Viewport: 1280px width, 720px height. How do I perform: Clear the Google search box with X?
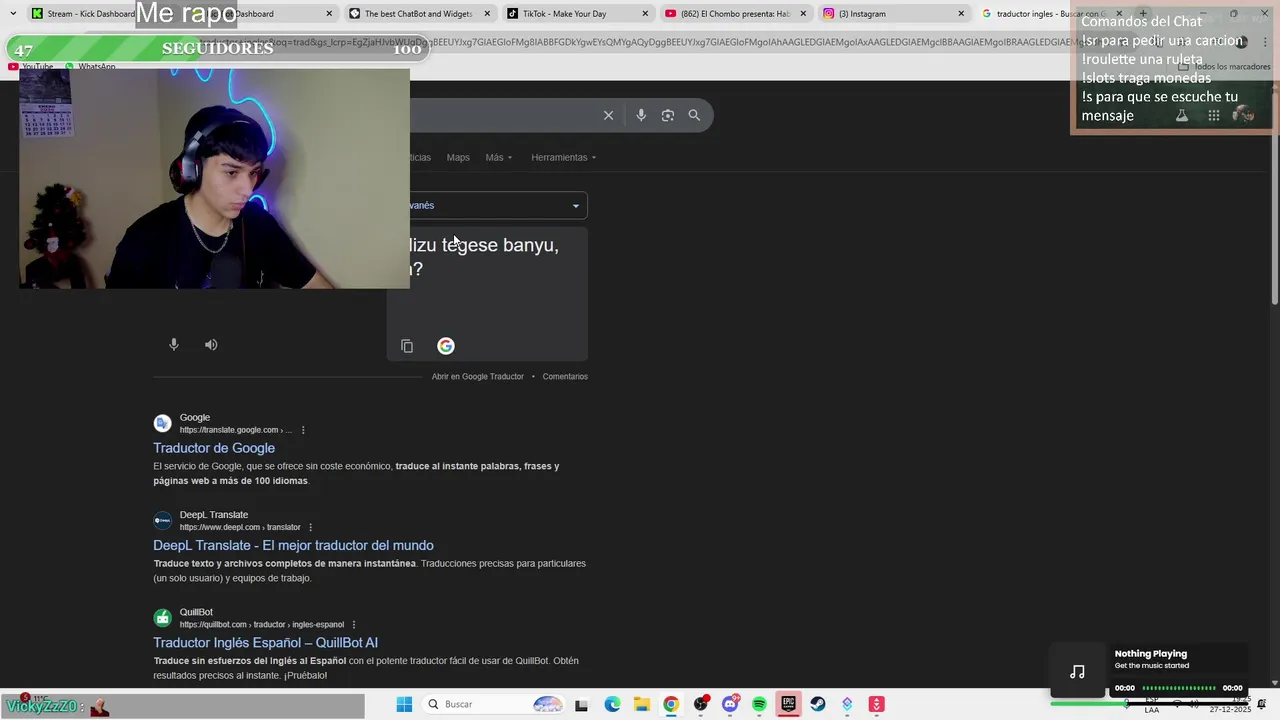(x=608, y=115)
